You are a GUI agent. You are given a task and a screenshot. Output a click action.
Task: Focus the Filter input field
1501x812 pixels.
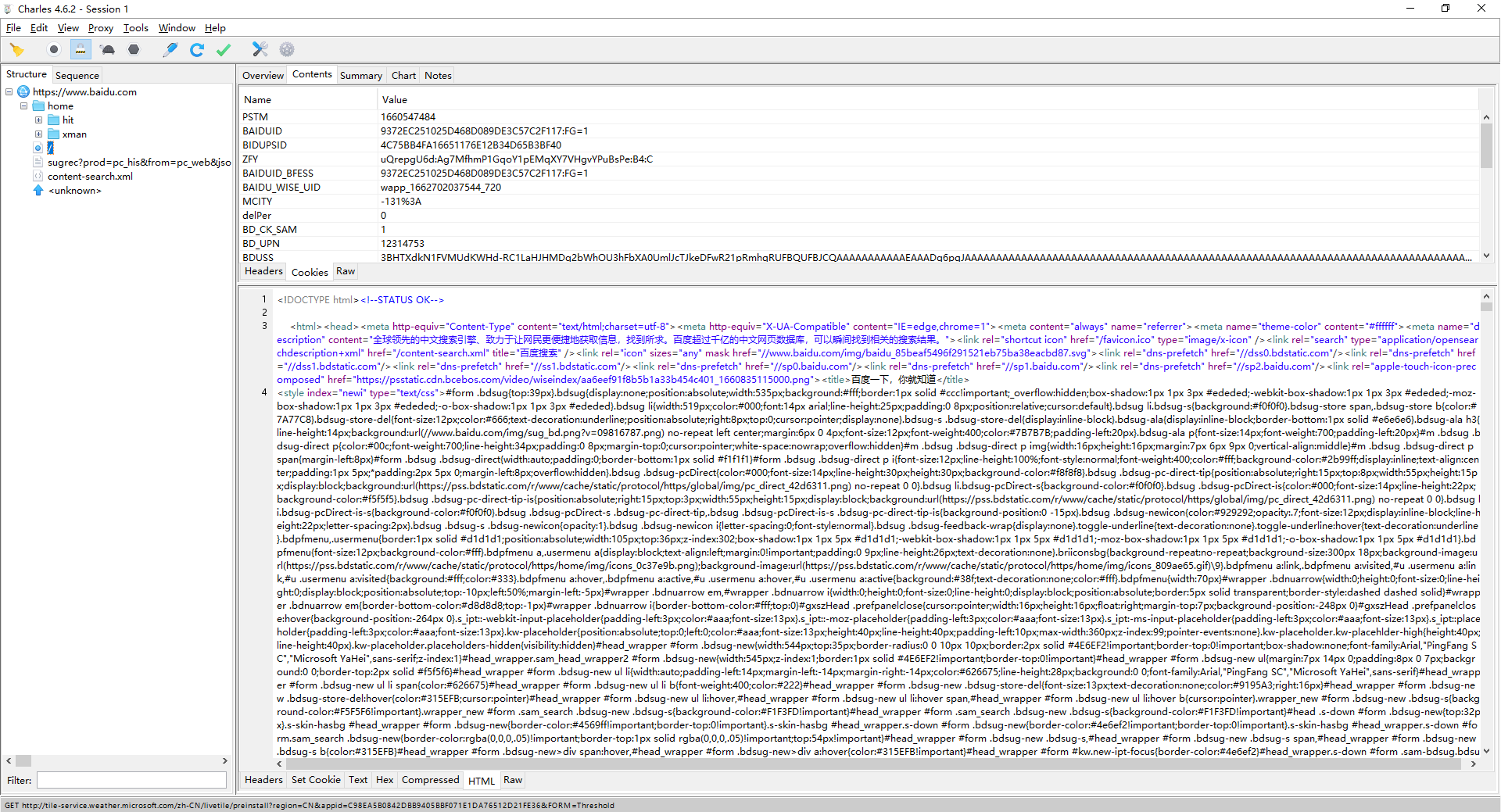(131, 780)
